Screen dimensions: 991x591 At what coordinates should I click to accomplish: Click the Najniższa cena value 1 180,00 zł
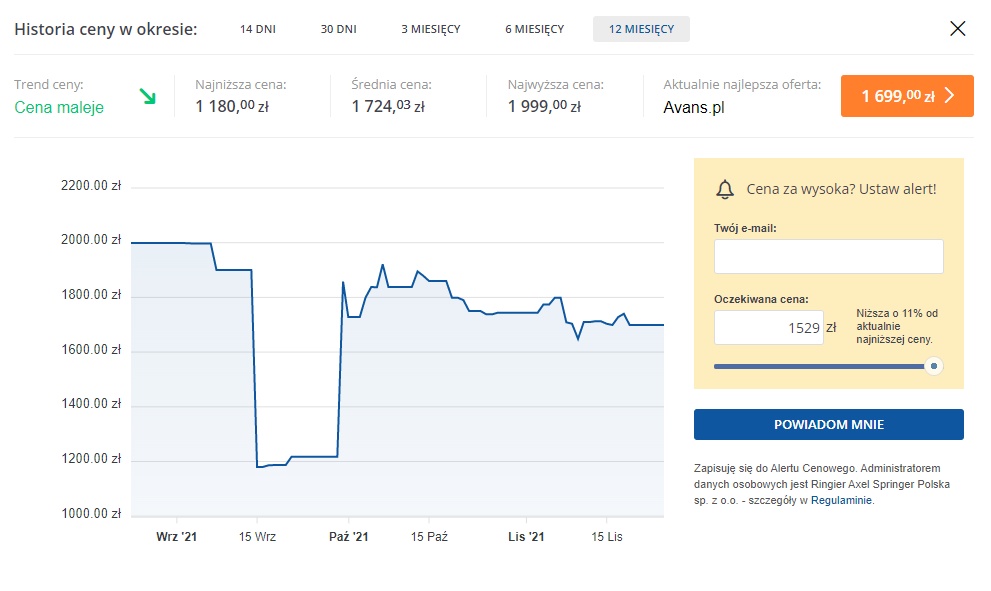(x=233, y=106)
